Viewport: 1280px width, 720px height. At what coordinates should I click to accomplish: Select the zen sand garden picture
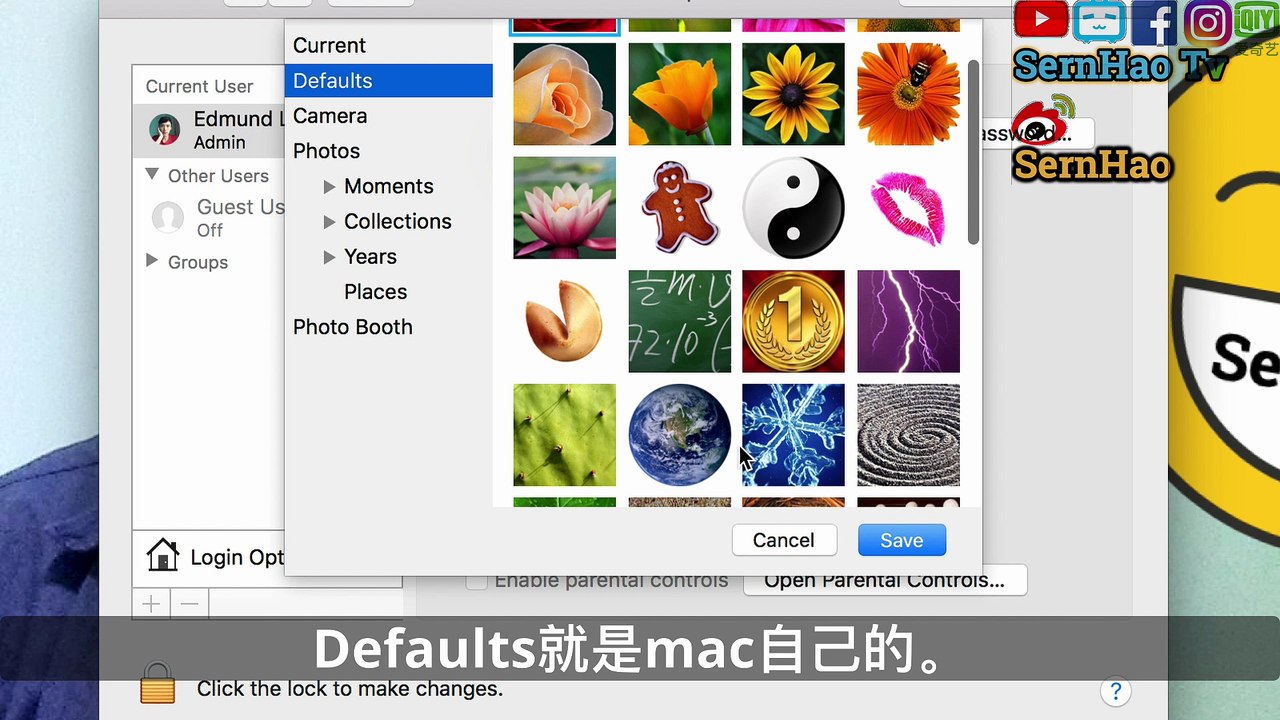coord(909,435)
